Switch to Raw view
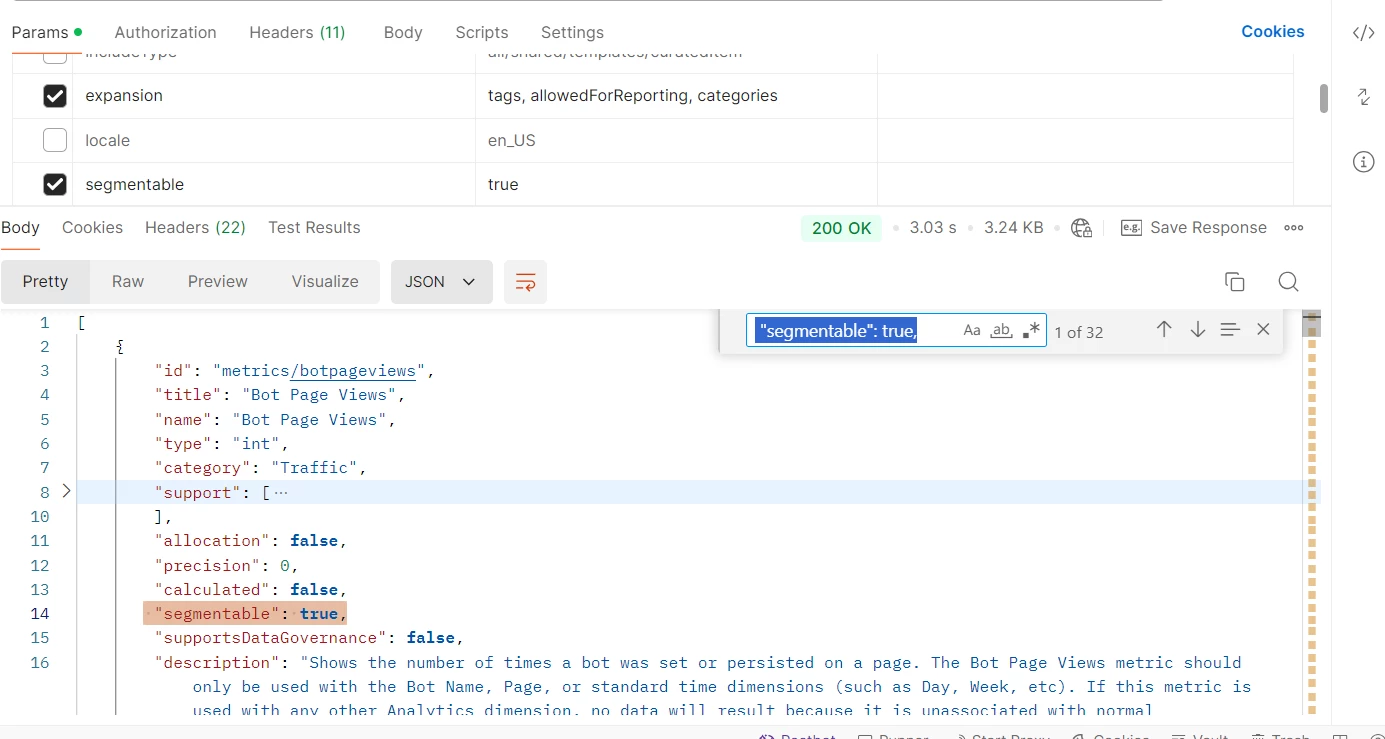This screenshot has width=1385, height=739. pyautogui.click(x=128, y=282)
